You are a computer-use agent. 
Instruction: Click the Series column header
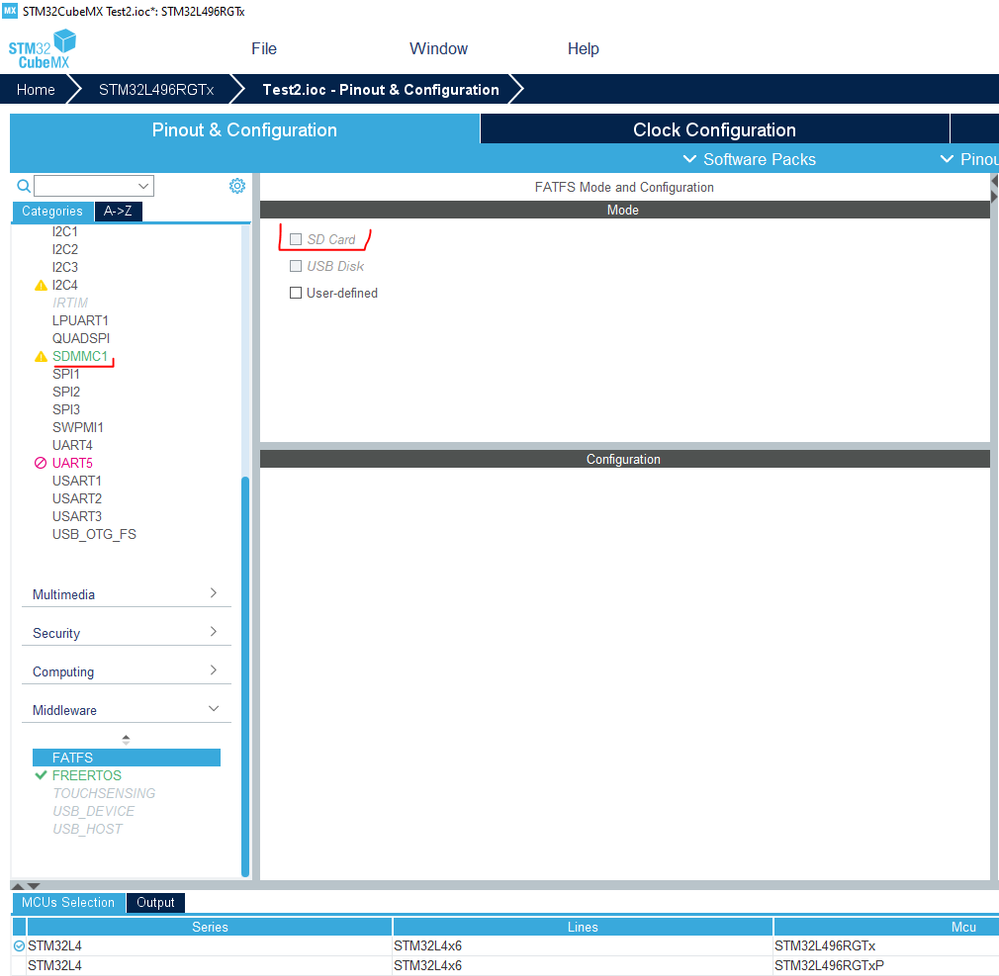click(x=210, y=927)
